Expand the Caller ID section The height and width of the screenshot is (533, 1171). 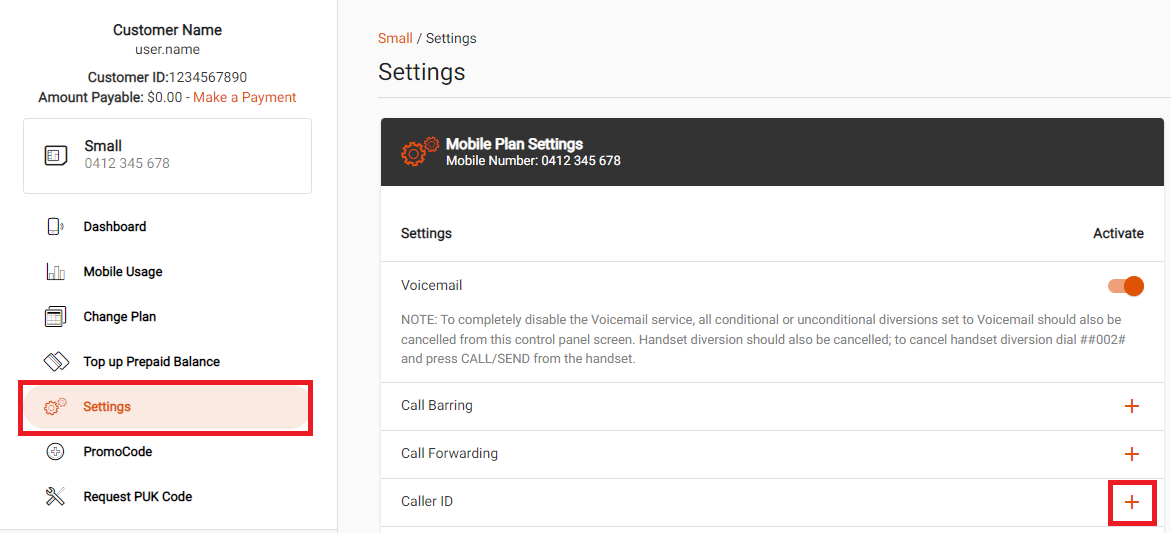coord(1131,502)
